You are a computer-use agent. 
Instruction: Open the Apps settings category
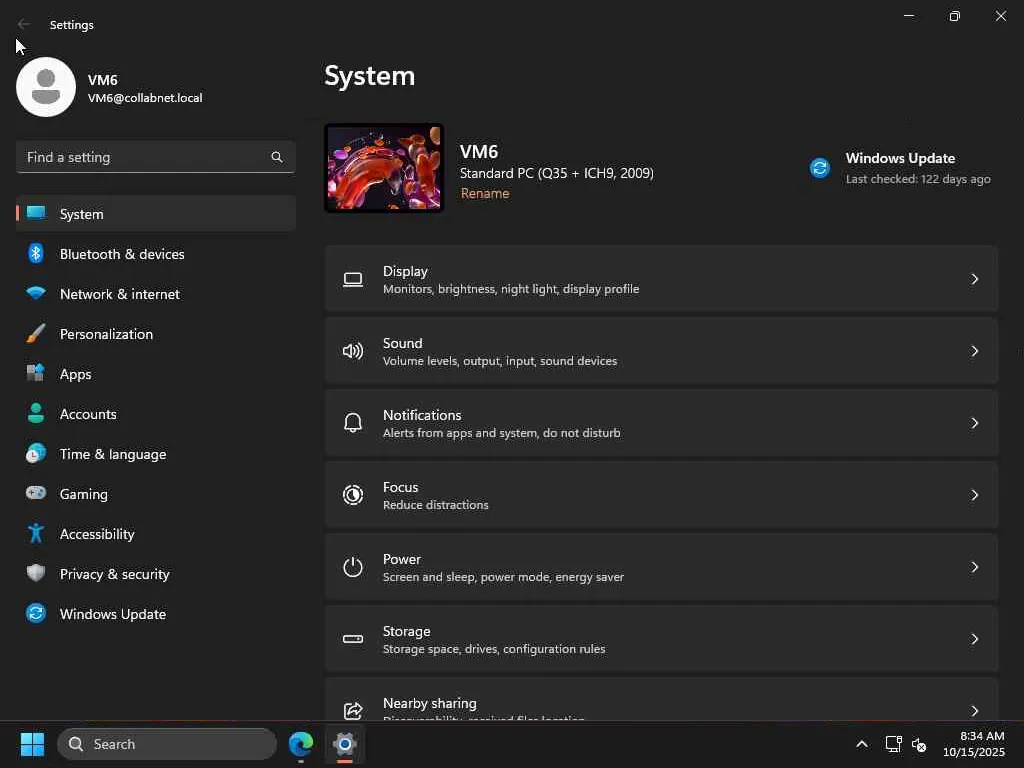pos(76,374)
